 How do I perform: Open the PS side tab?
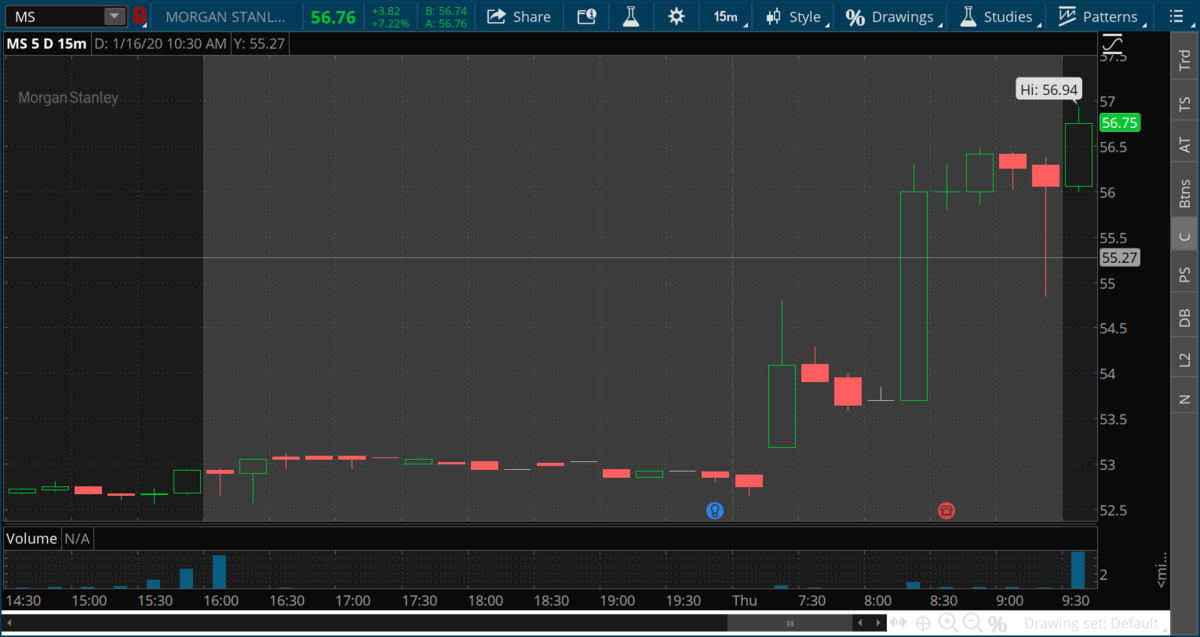1185,274
